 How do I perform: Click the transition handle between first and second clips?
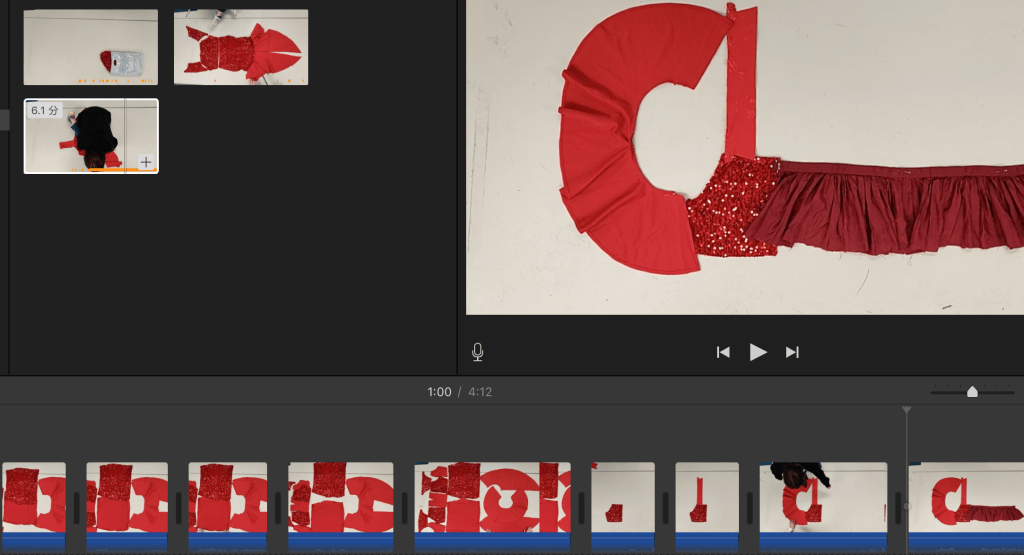pos(76,508)
